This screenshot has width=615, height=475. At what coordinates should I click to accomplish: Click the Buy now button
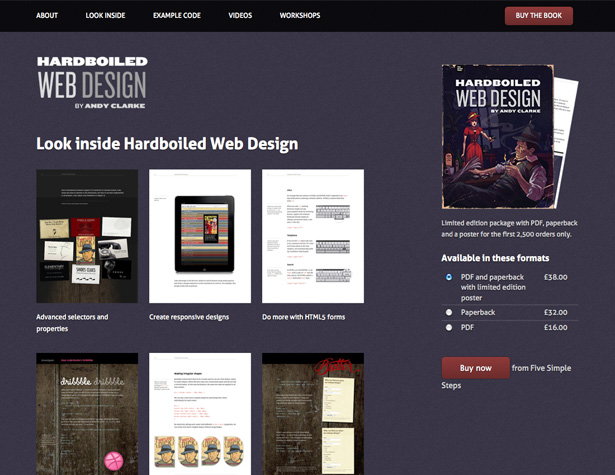[x=475, y=368]
